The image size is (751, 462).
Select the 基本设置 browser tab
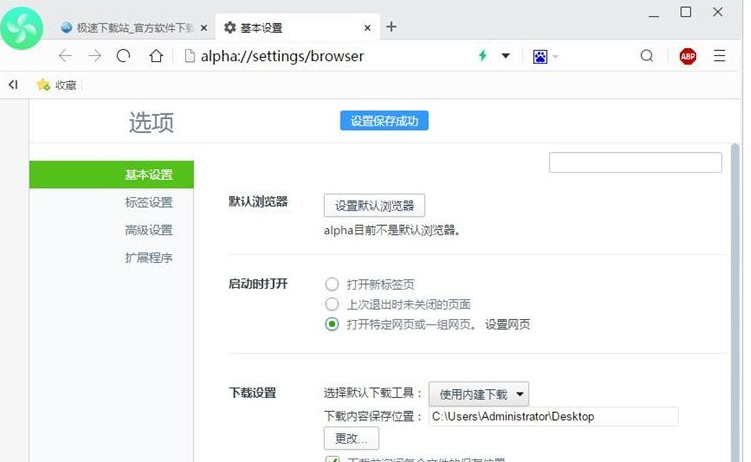(298, 27)
